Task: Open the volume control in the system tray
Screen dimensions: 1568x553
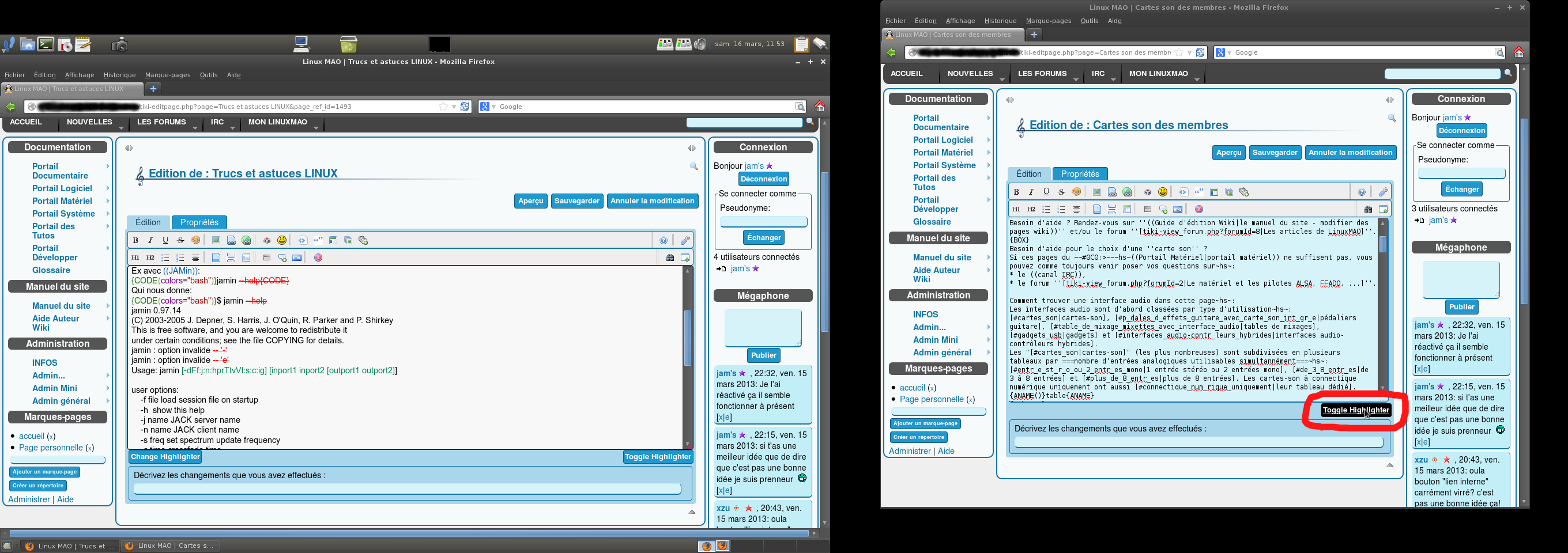Action: coord(700,44)
